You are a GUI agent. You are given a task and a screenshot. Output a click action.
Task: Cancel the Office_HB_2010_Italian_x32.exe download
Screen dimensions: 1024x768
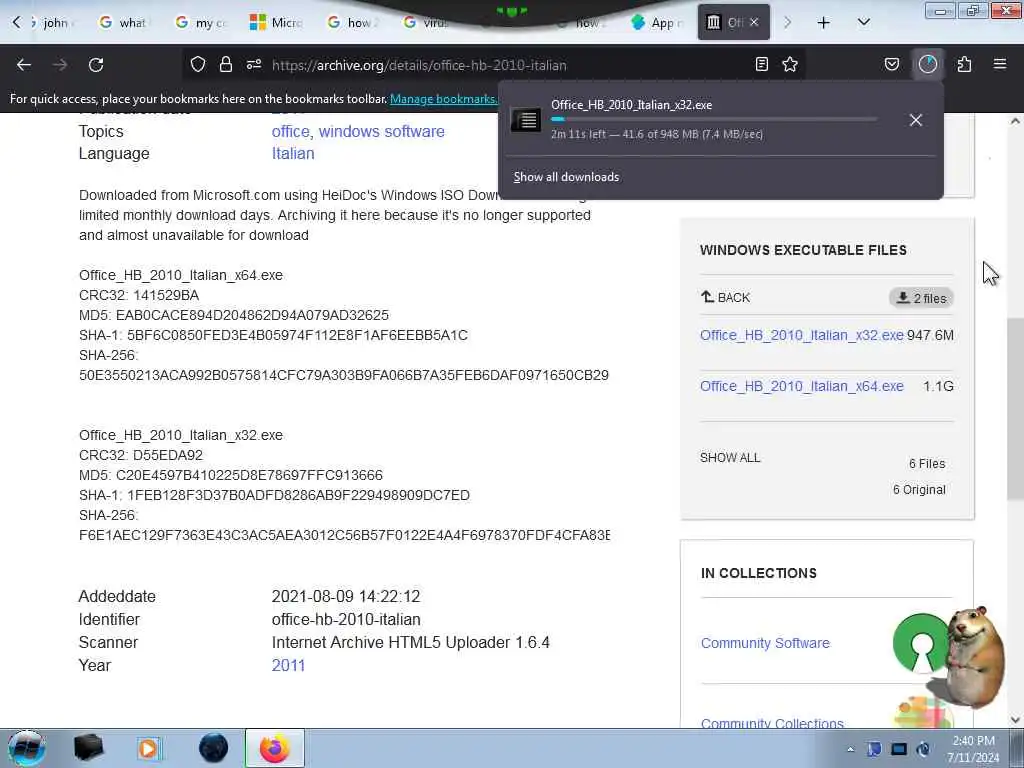click(x=916, y=120)
